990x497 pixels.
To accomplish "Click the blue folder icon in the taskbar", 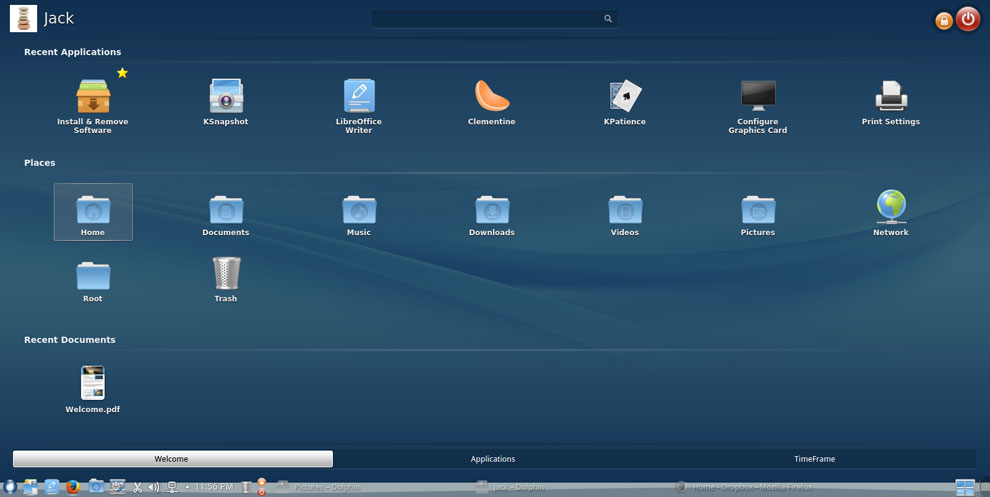I will pyautogui.click(x=96, y=486).
